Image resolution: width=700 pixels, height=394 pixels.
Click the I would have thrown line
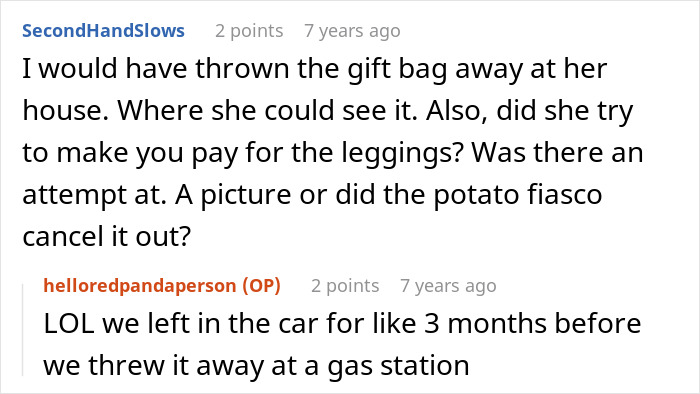click(315, 69)
